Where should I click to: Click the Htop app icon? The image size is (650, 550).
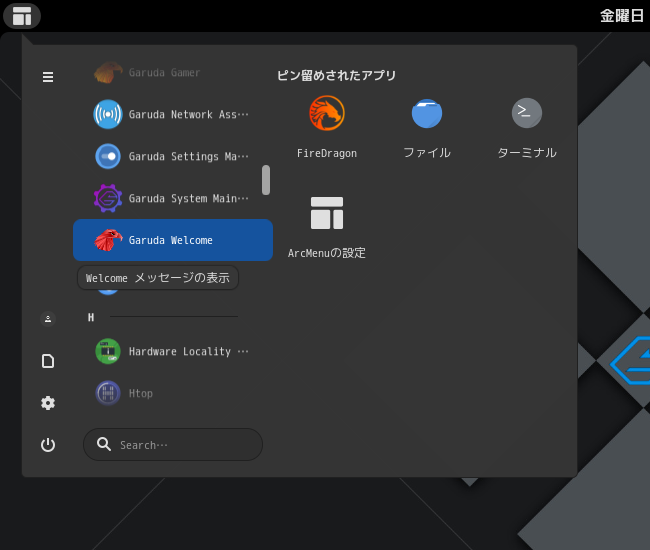(108, 393)
